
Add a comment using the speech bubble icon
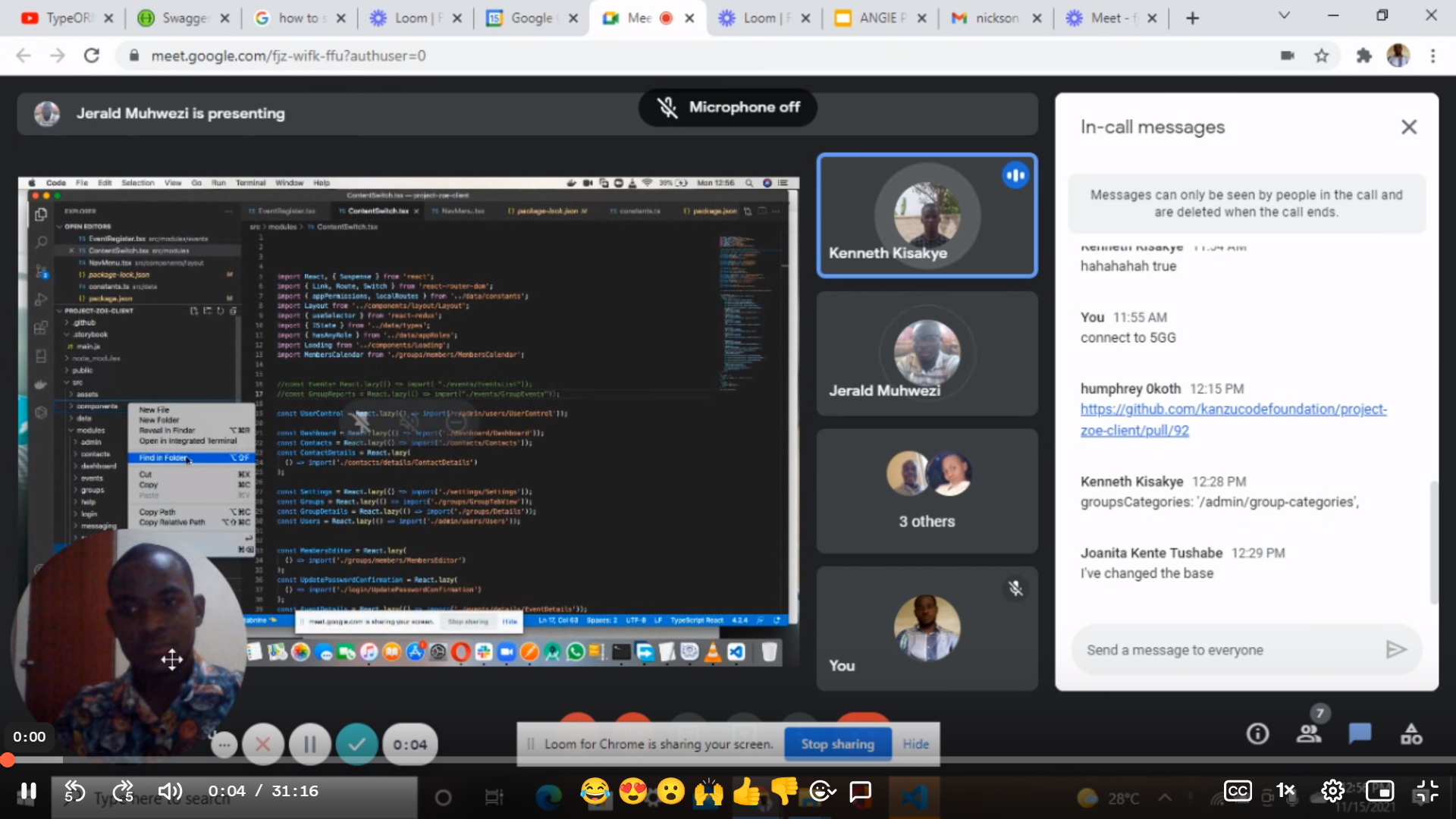(860, 792)
